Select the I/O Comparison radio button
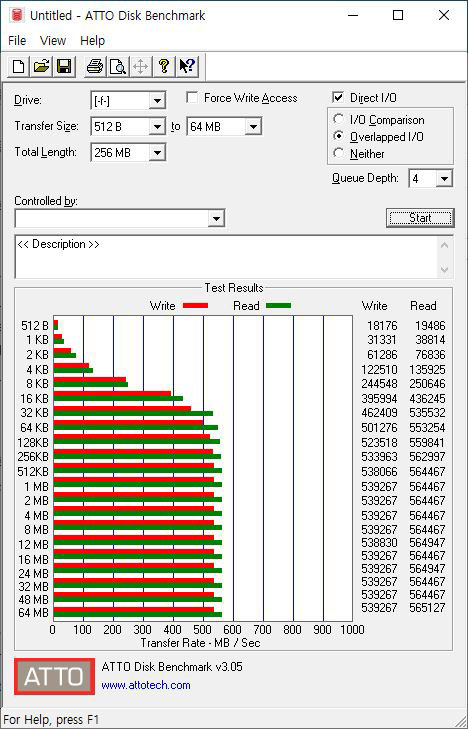The width and height of the screenshot is (468, 729). 339,119
